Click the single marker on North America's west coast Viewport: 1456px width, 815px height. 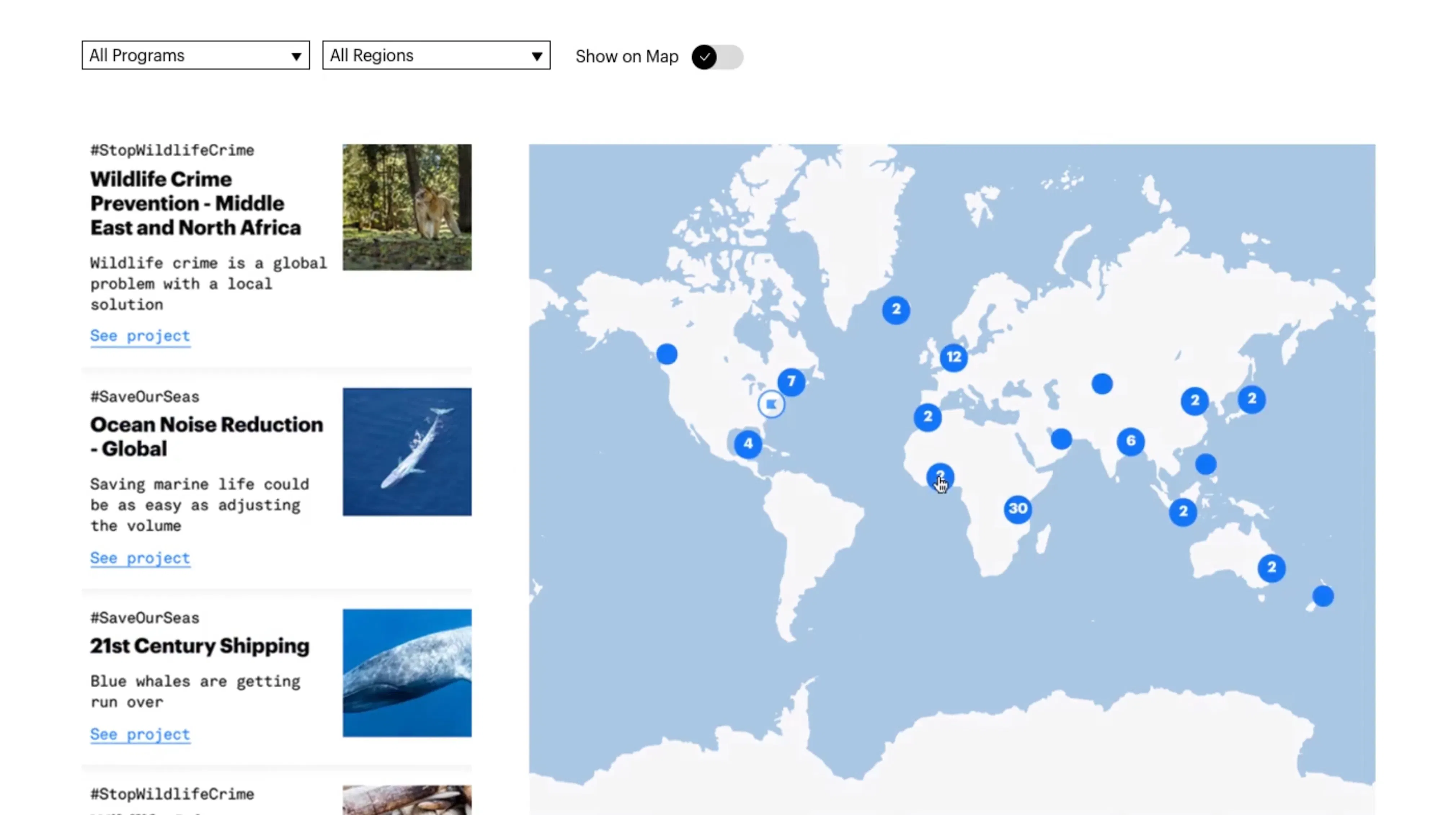(667, 355)
